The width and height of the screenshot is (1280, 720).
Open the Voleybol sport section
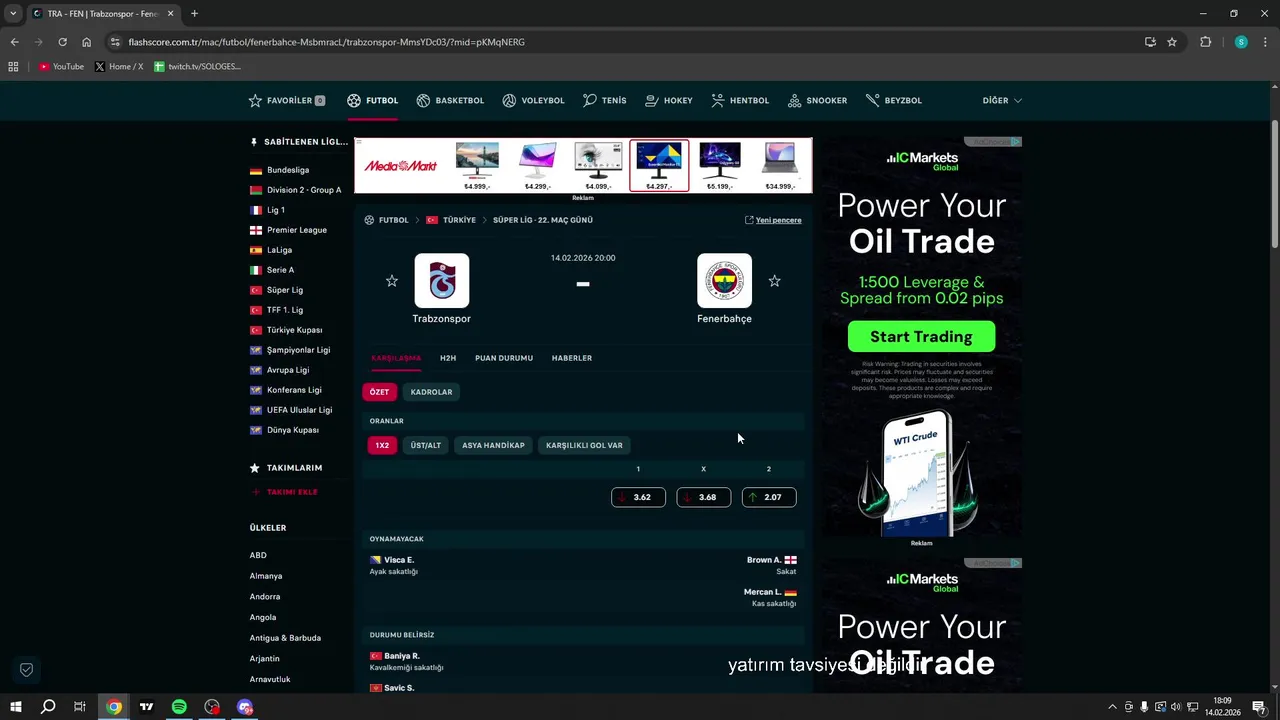pyautogui.click(x=533, y=101)
